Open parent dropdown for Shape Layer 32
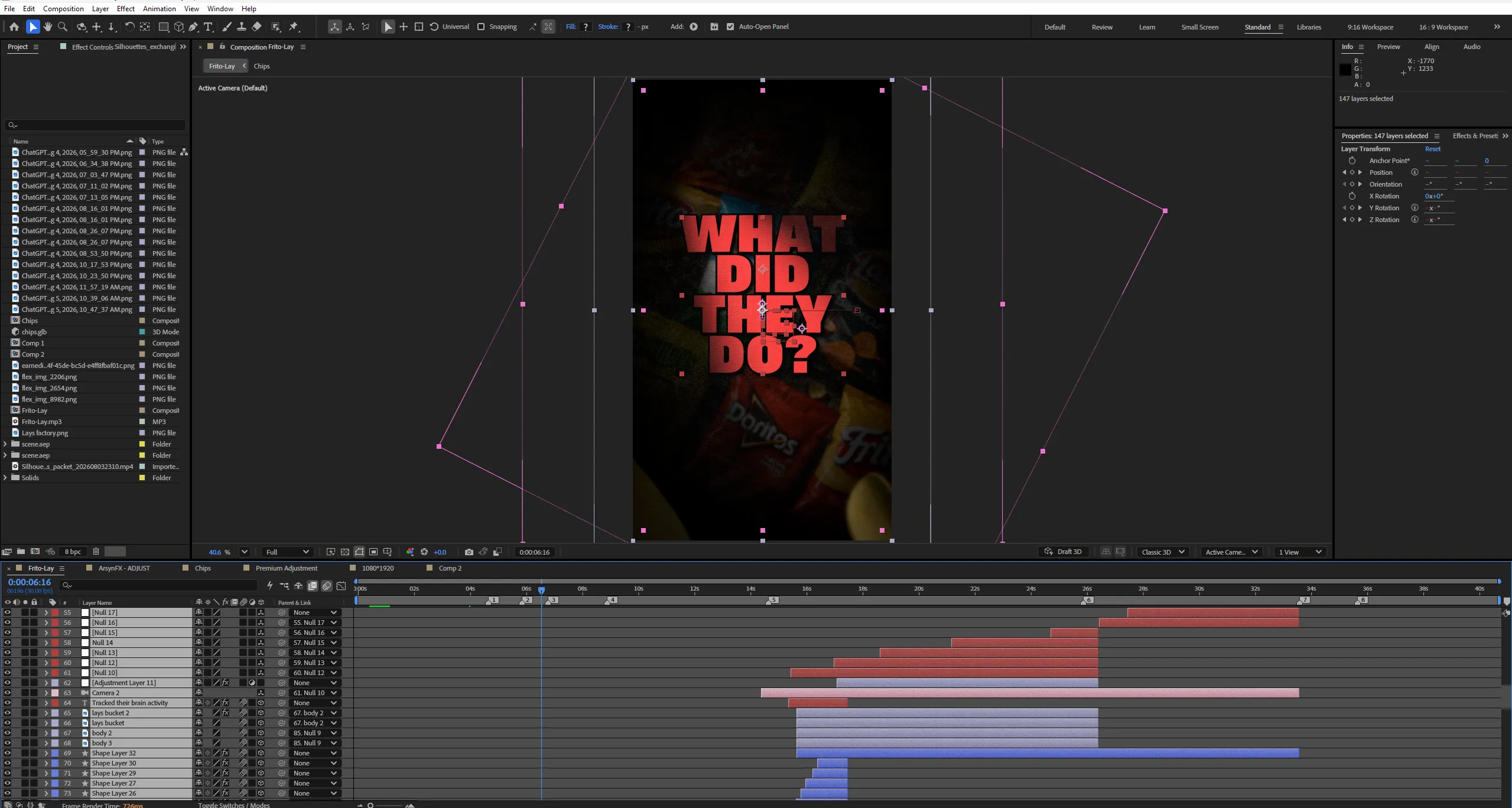 click(x=314, y=753)
